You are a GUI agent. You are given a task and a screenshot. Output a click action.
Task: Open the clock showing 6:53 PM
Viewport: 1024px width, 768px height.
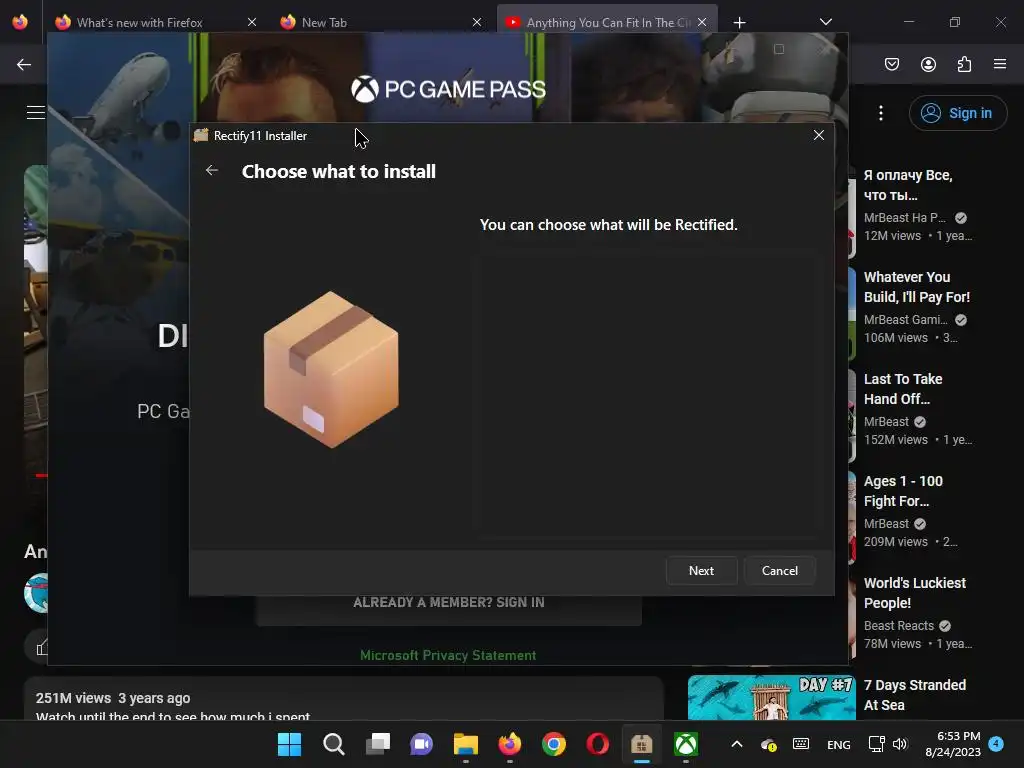pos(953,744)
